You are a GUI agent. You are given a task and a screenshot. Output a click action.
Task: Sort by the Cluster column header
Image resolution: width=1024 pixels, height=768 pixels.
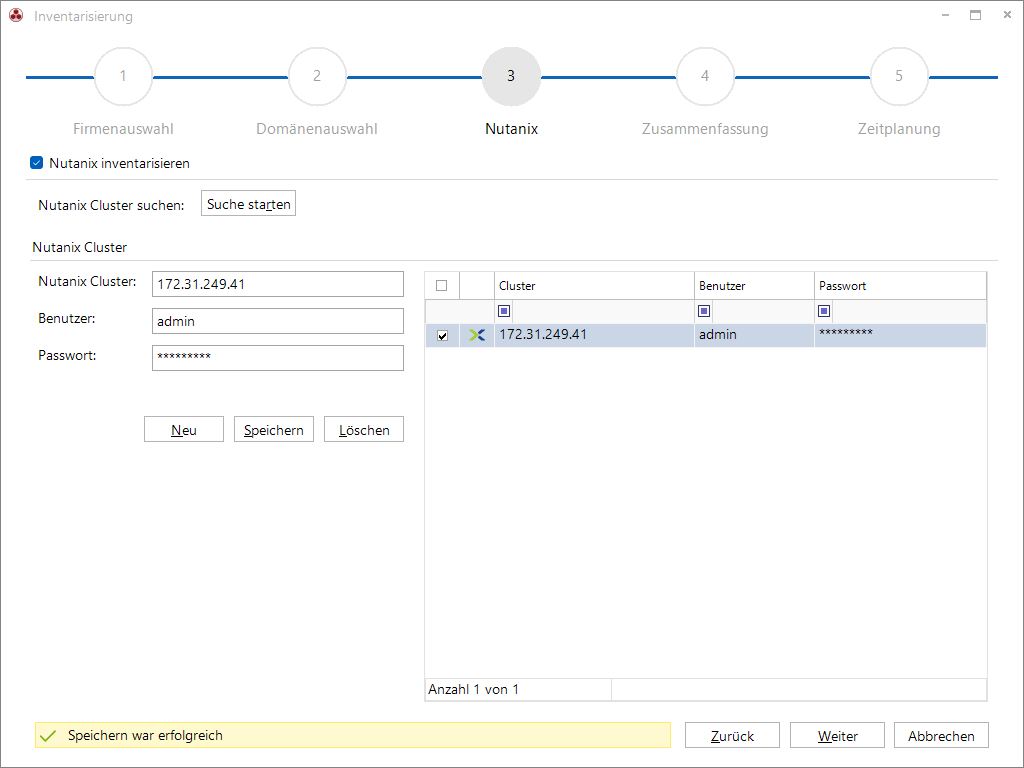(594, 286)
